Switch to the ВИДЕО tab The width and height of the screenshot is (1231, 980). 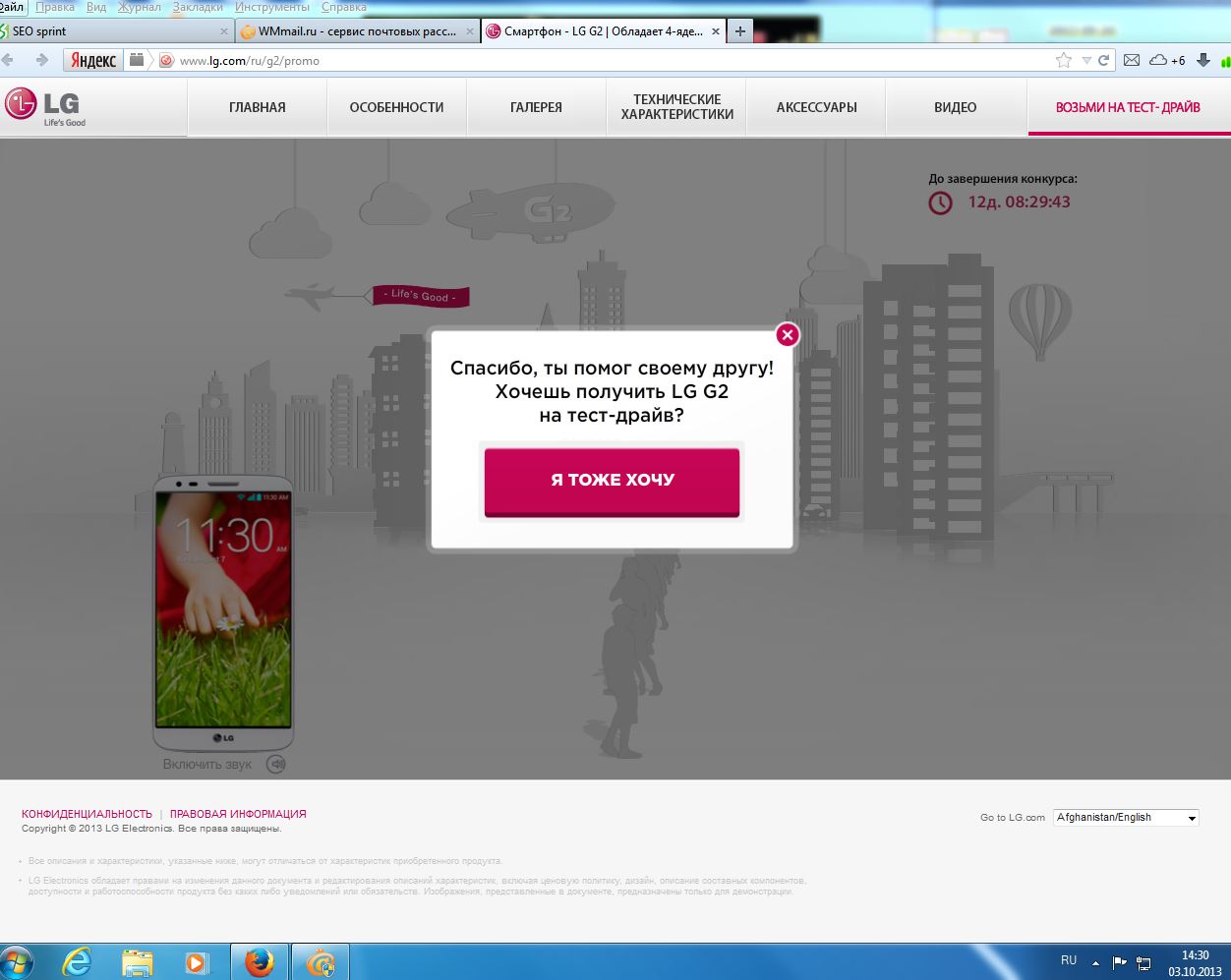956,107
